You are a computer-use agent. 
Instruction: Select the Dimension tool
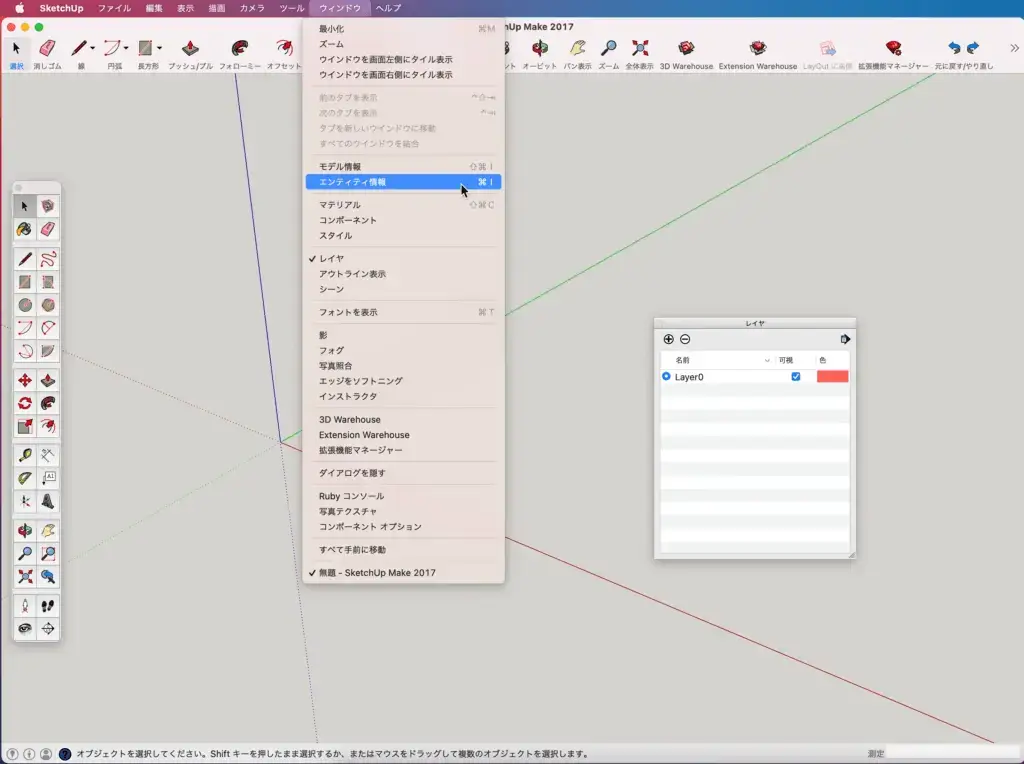[x=48, y=455]
